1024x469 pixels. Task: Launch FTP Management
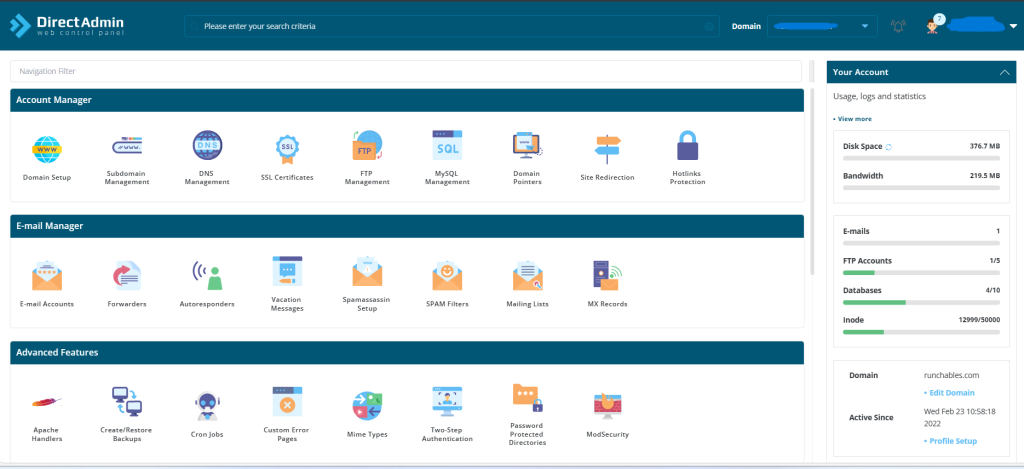[367, 147]
